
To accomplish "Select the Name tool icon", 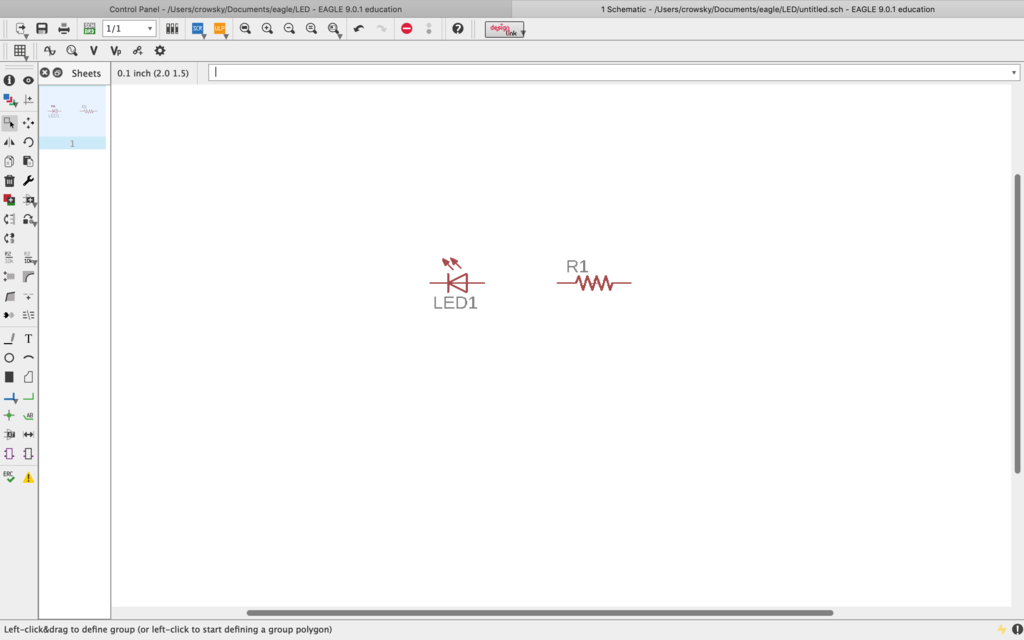I will (x=9, y=257).
